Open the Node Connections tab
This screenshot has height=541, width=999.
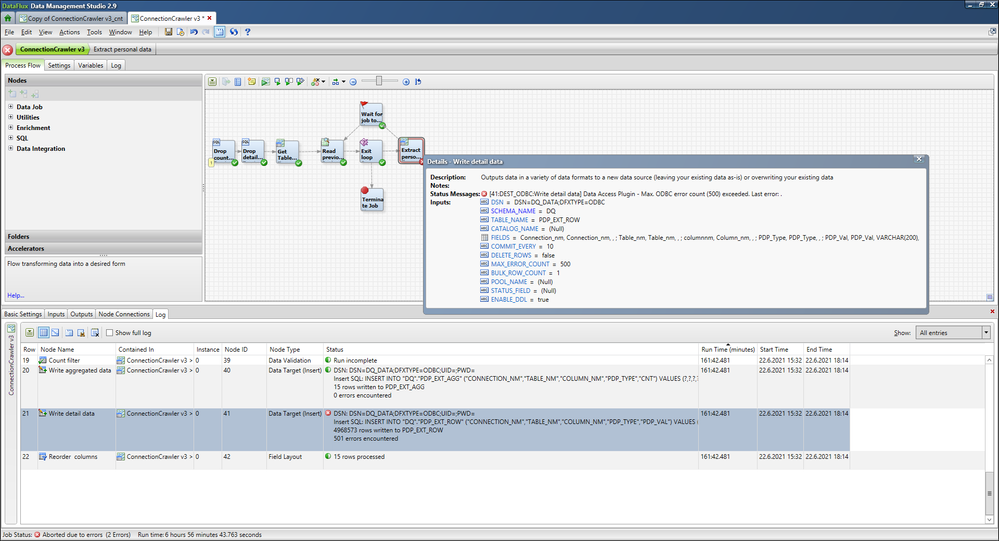[124, 314]
